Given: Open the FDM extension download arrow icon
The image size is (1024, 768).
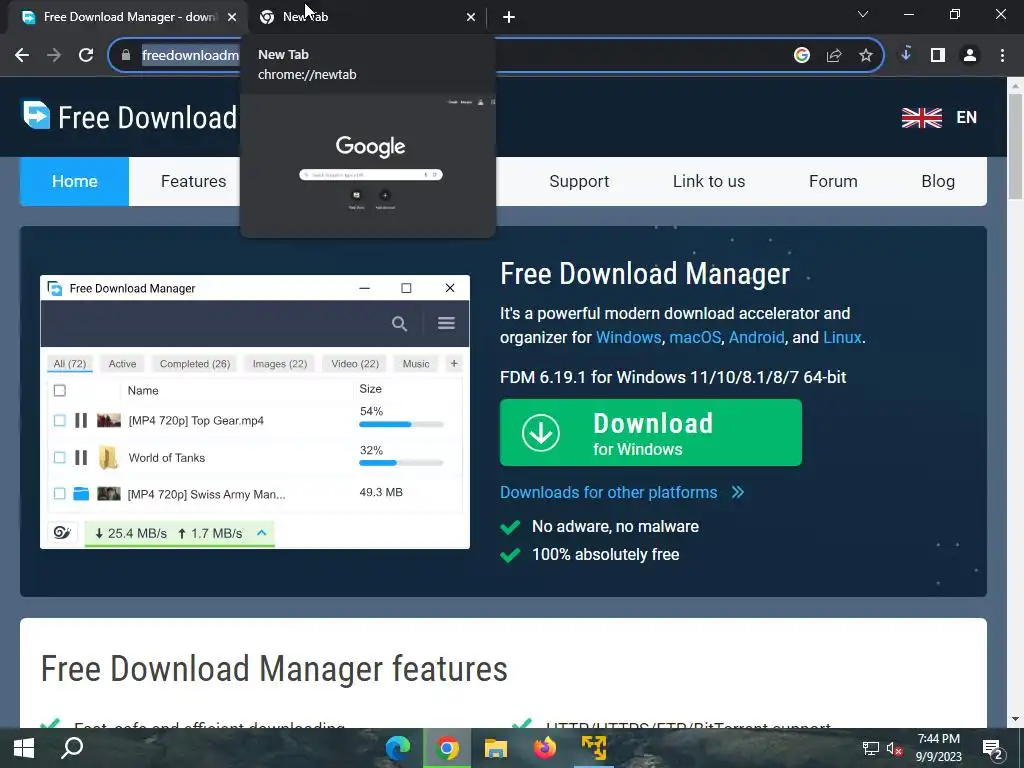Looking at the screenshot, I should point(906,55).
